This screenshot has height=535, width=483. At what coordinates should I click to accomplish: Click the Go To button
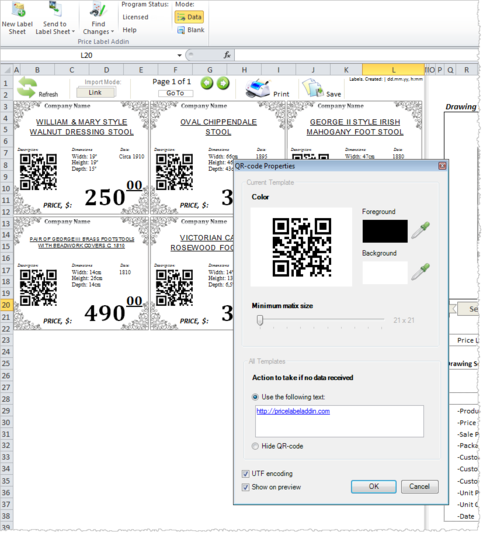175,93
